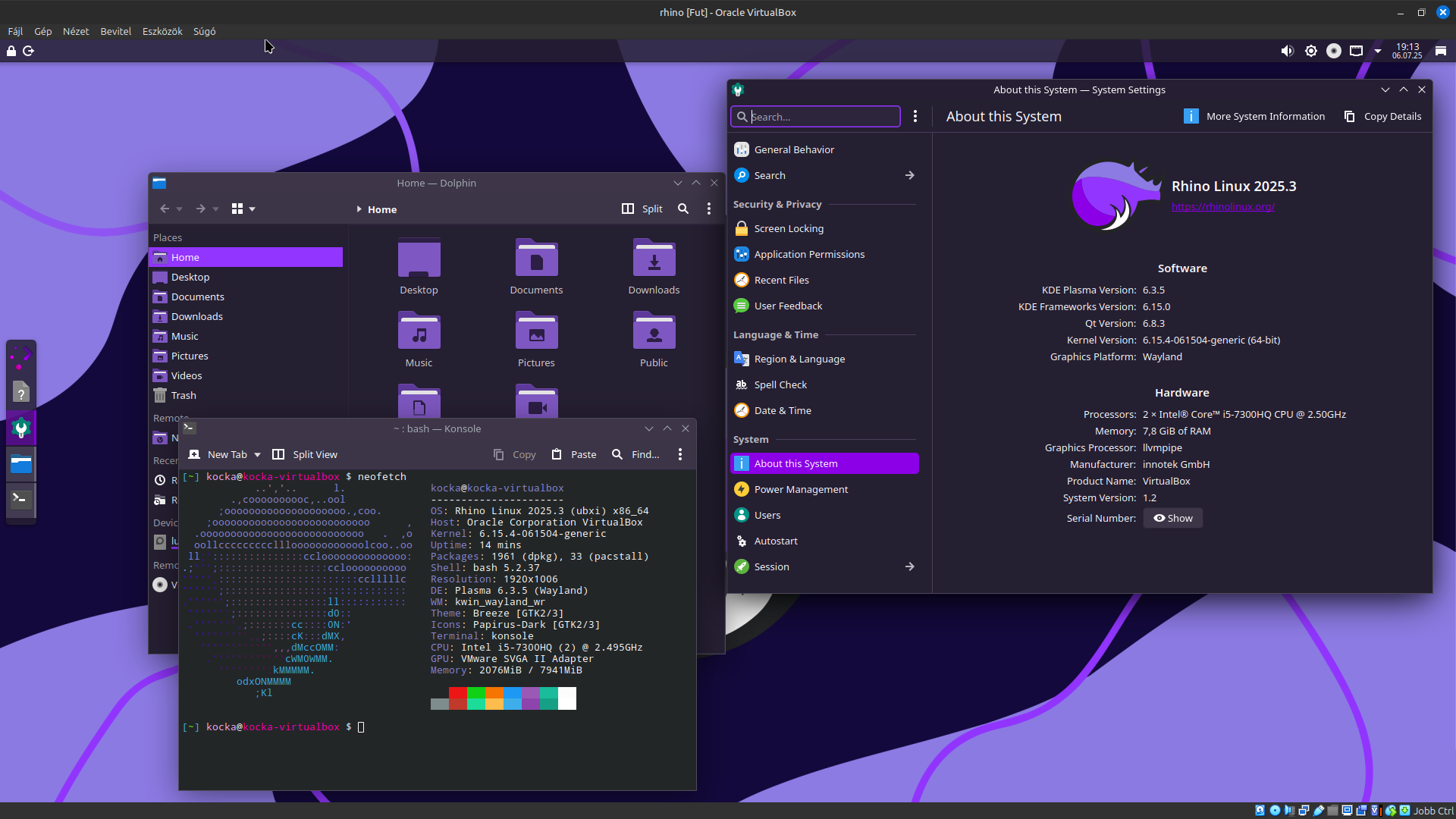Open Trash in Dolphin Places

click(246, 395)
